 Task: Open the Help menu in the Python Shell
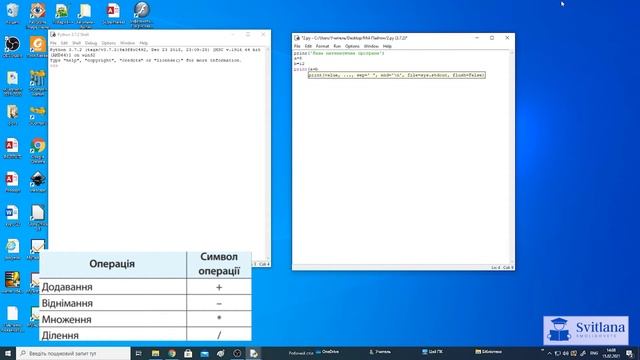pyautogui.click(x=144, y=43)
